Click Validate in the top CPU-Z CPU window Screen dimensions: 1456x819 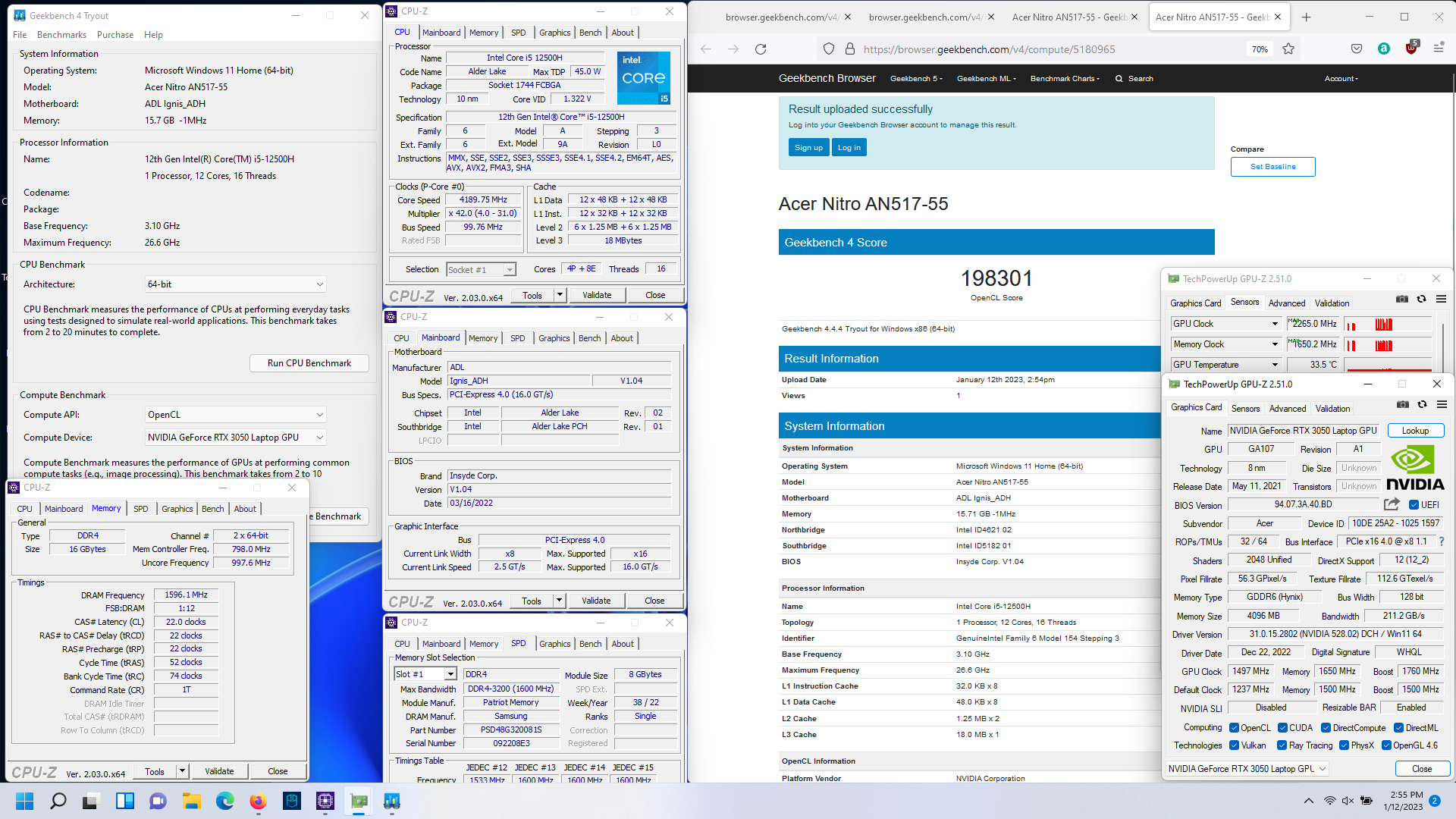(x=597, y=295)
